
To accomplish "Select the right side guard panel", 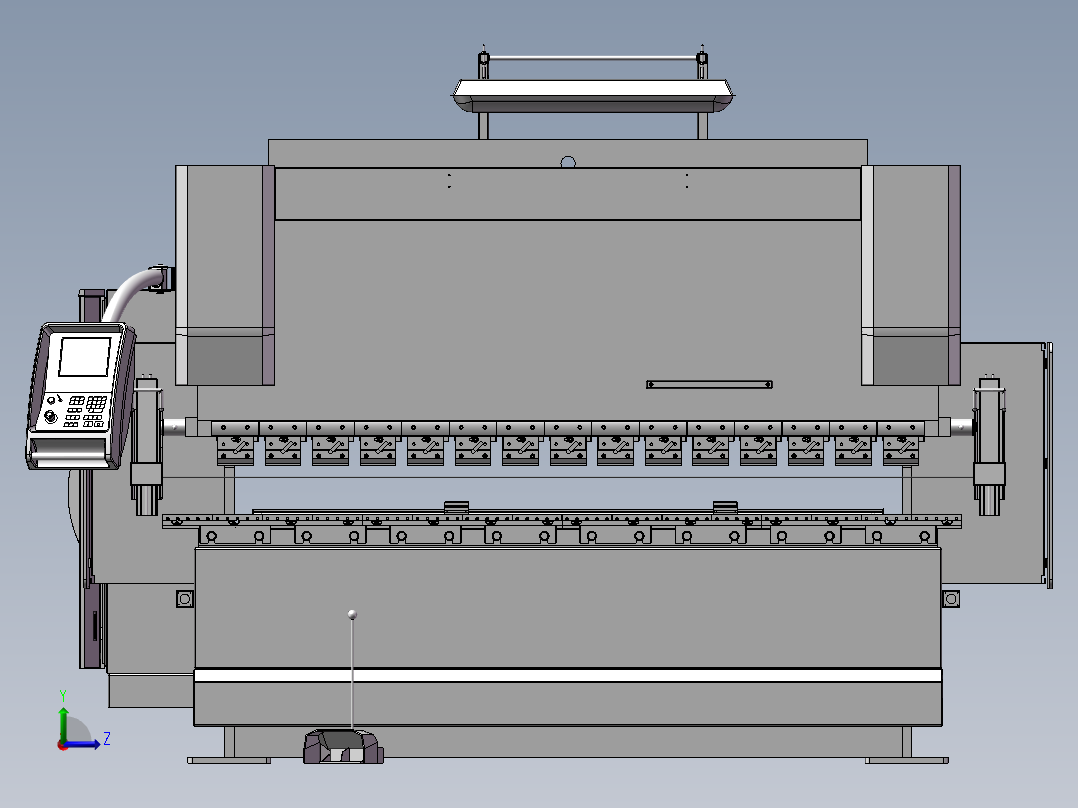I will pos(1048,466).
